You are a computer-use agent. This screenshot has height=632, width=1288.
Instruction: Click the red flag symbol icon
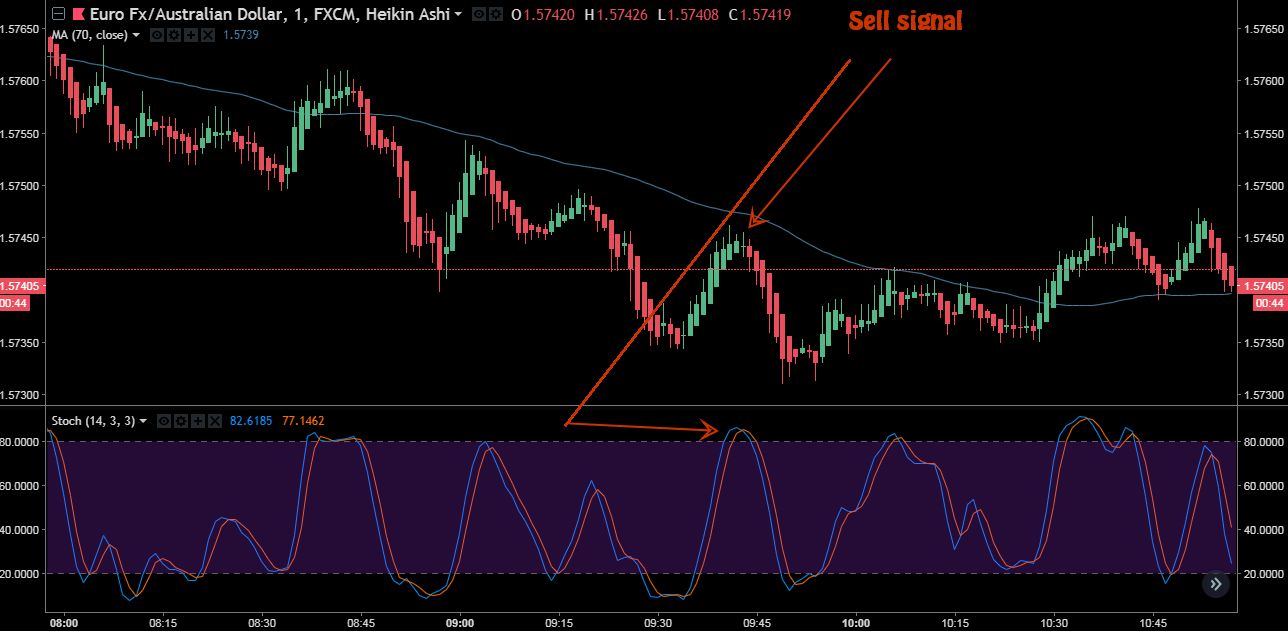click(x=78, y=14)
